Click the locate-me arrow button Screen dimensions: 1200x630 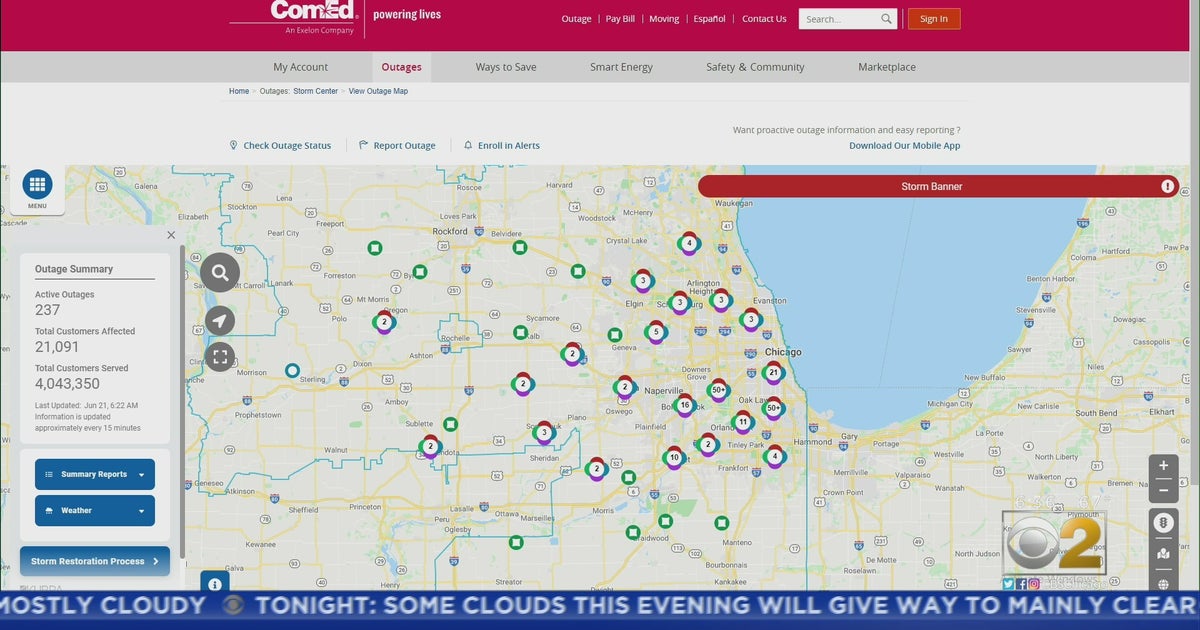click(220, 320)
